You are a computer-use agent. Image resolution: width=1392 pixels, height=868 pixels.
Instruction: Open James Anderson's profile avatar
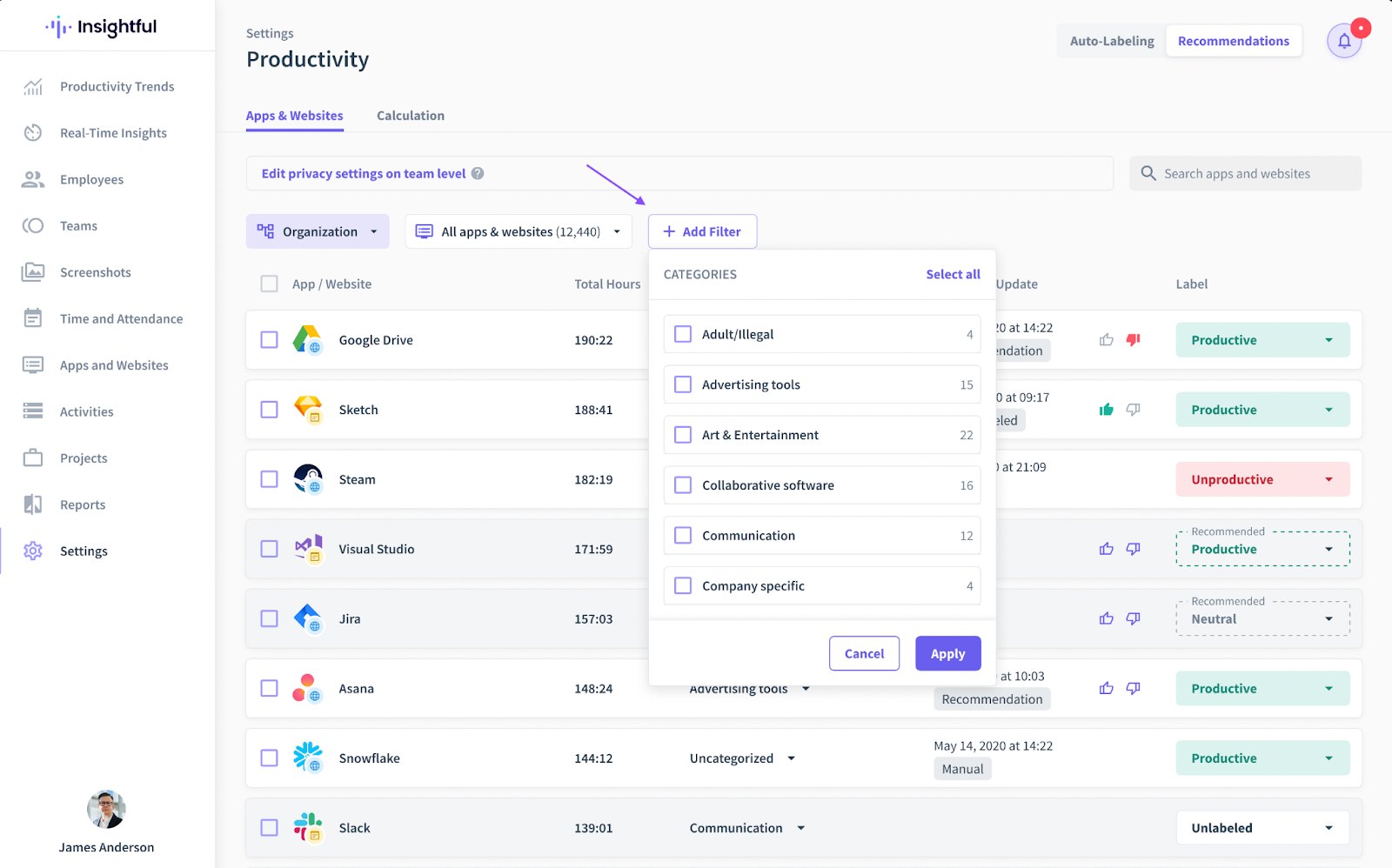click(x=106, y=810)
